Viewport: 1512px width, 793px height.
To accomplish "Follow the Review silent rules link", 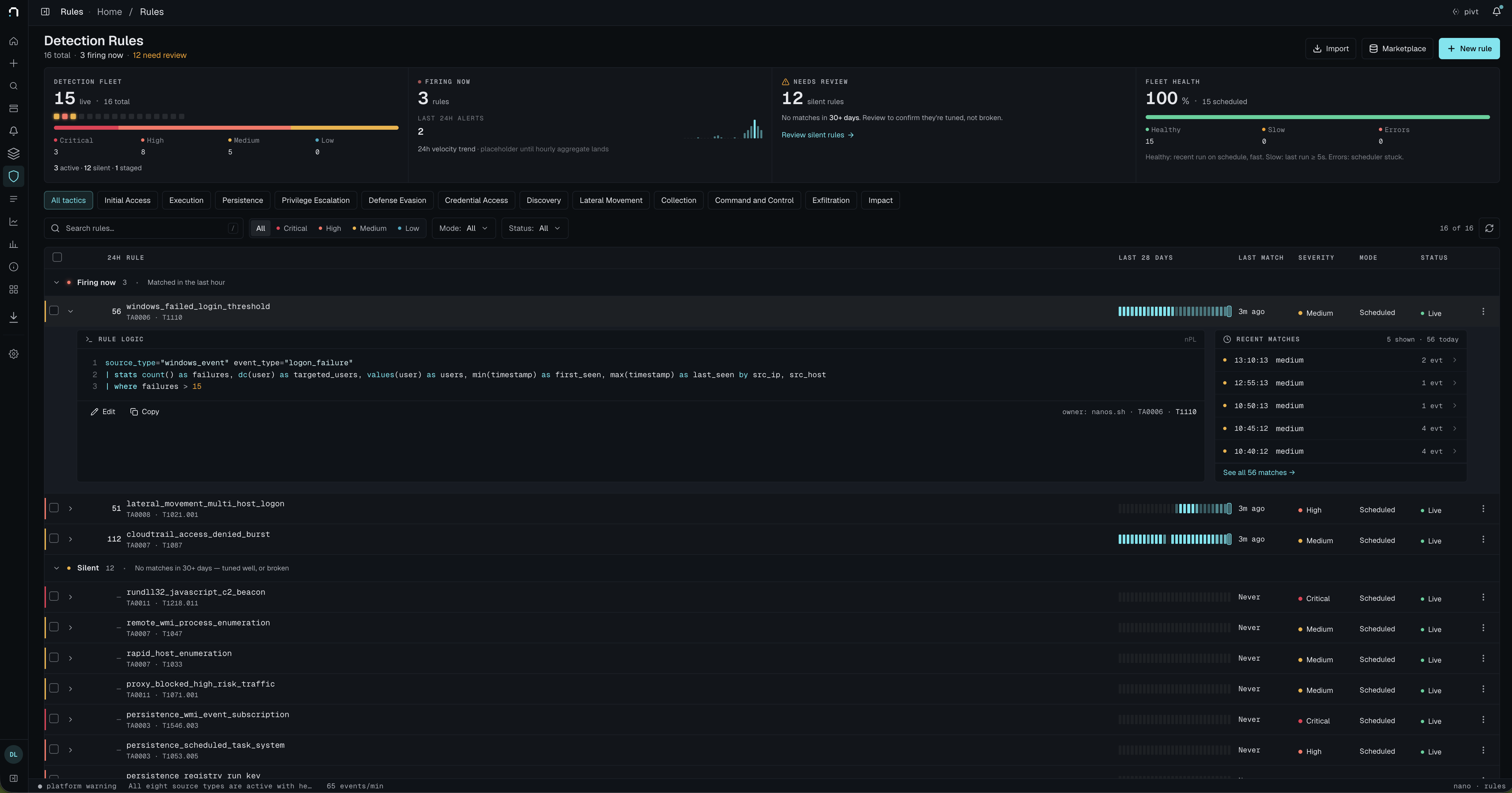I will coord(818,135).
